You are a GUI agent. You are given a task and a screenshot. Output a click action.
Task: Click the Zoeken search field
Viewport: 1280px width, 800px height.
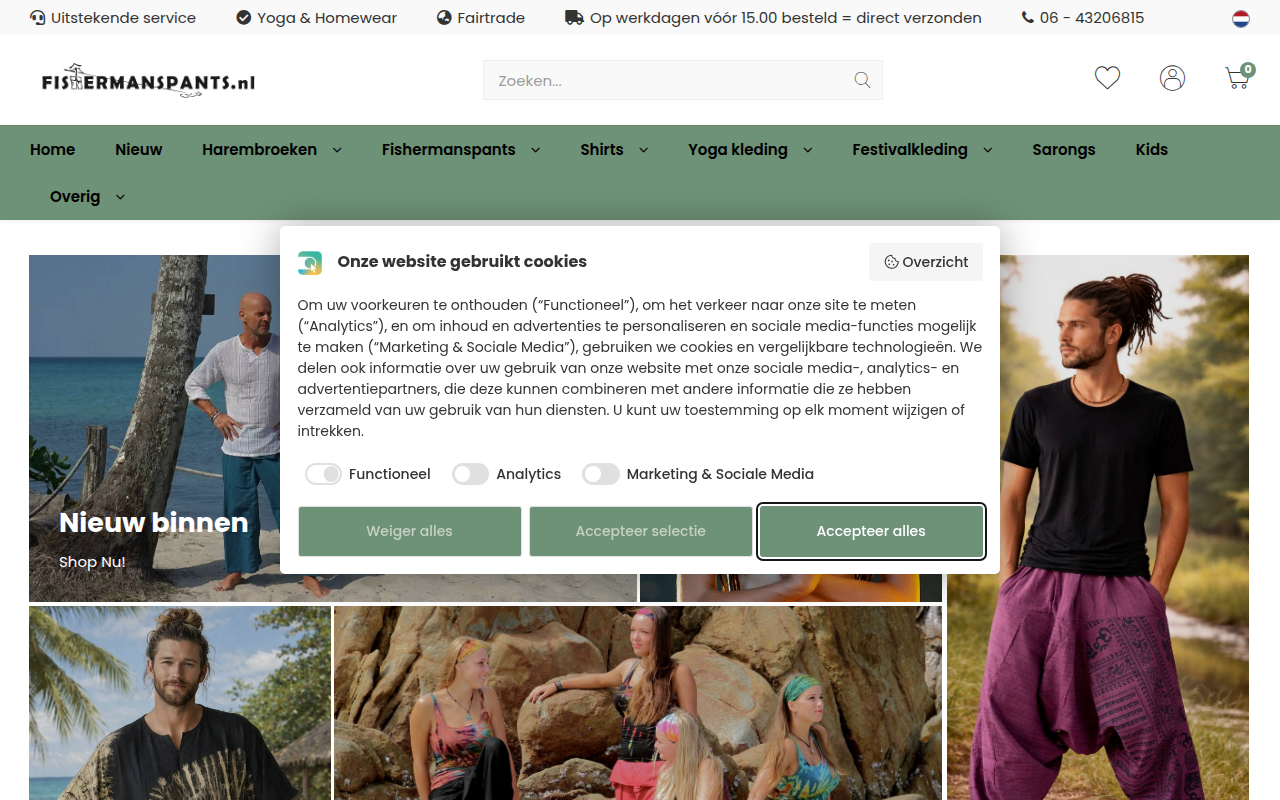[x=683, y=80]
